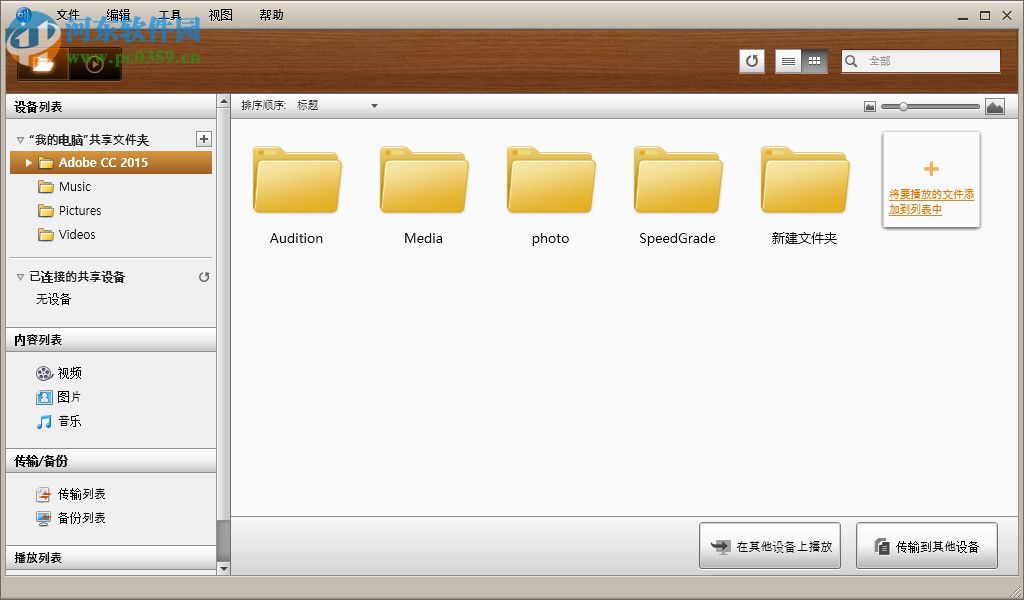Screen dimensions: 1024x600
Task: Open the 备份列表 backup list icon
Action: [x=44, y=518]
